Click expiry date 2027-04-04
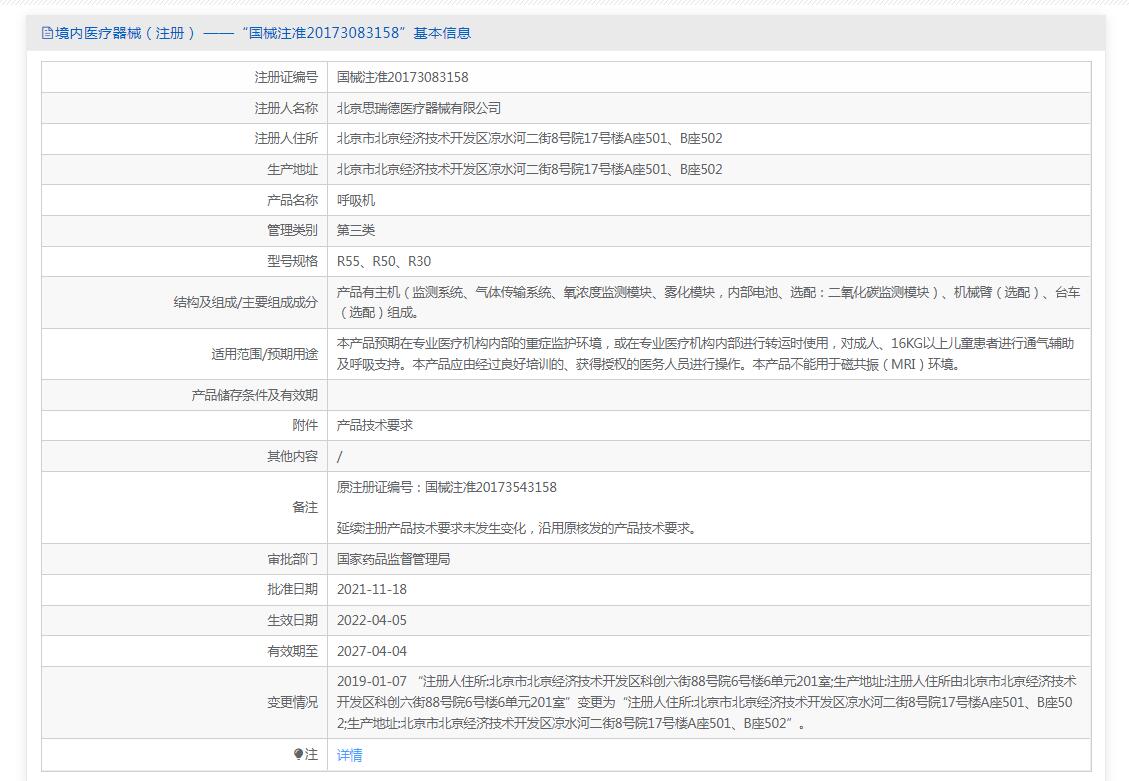 coord(372,651)
